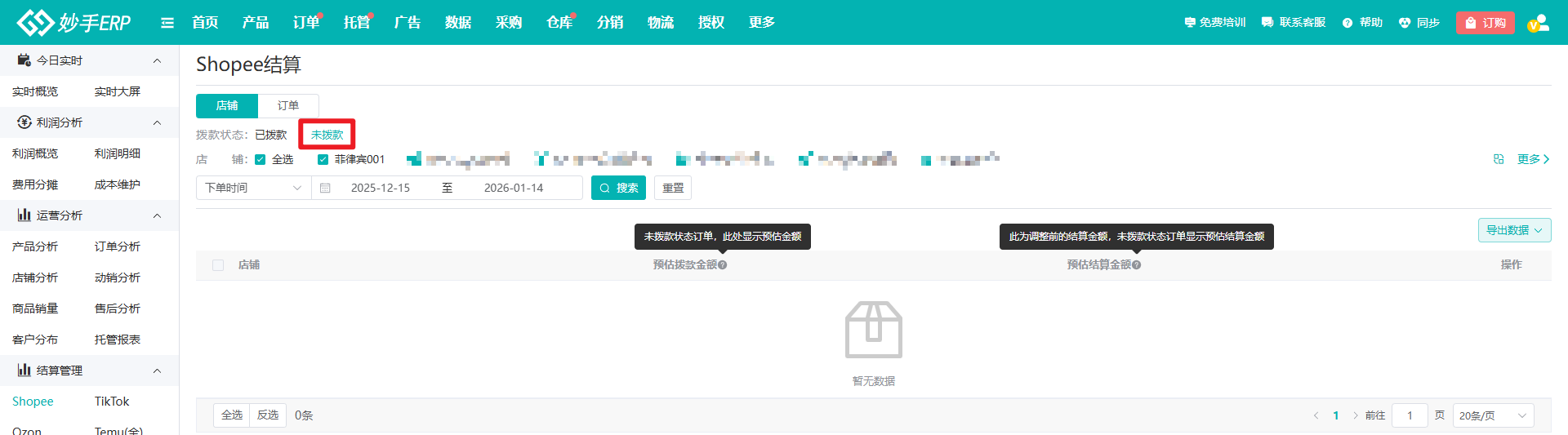Screen dimensions: 1568x435
Task: Go to previous page arrow
Action: (x=1316, y=415)
